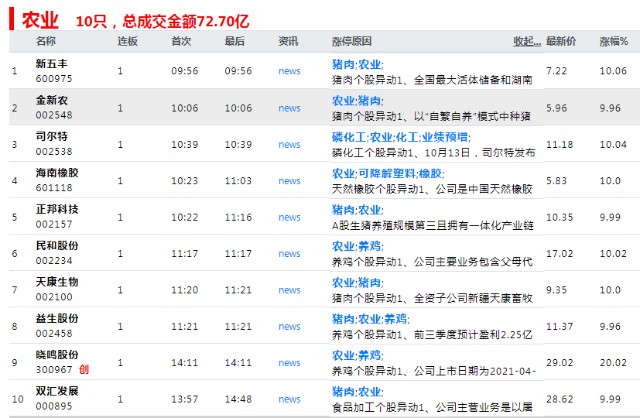Screen dimensions: 640x418
Task: Sort by 连板 column header
Action: point(127,41)
